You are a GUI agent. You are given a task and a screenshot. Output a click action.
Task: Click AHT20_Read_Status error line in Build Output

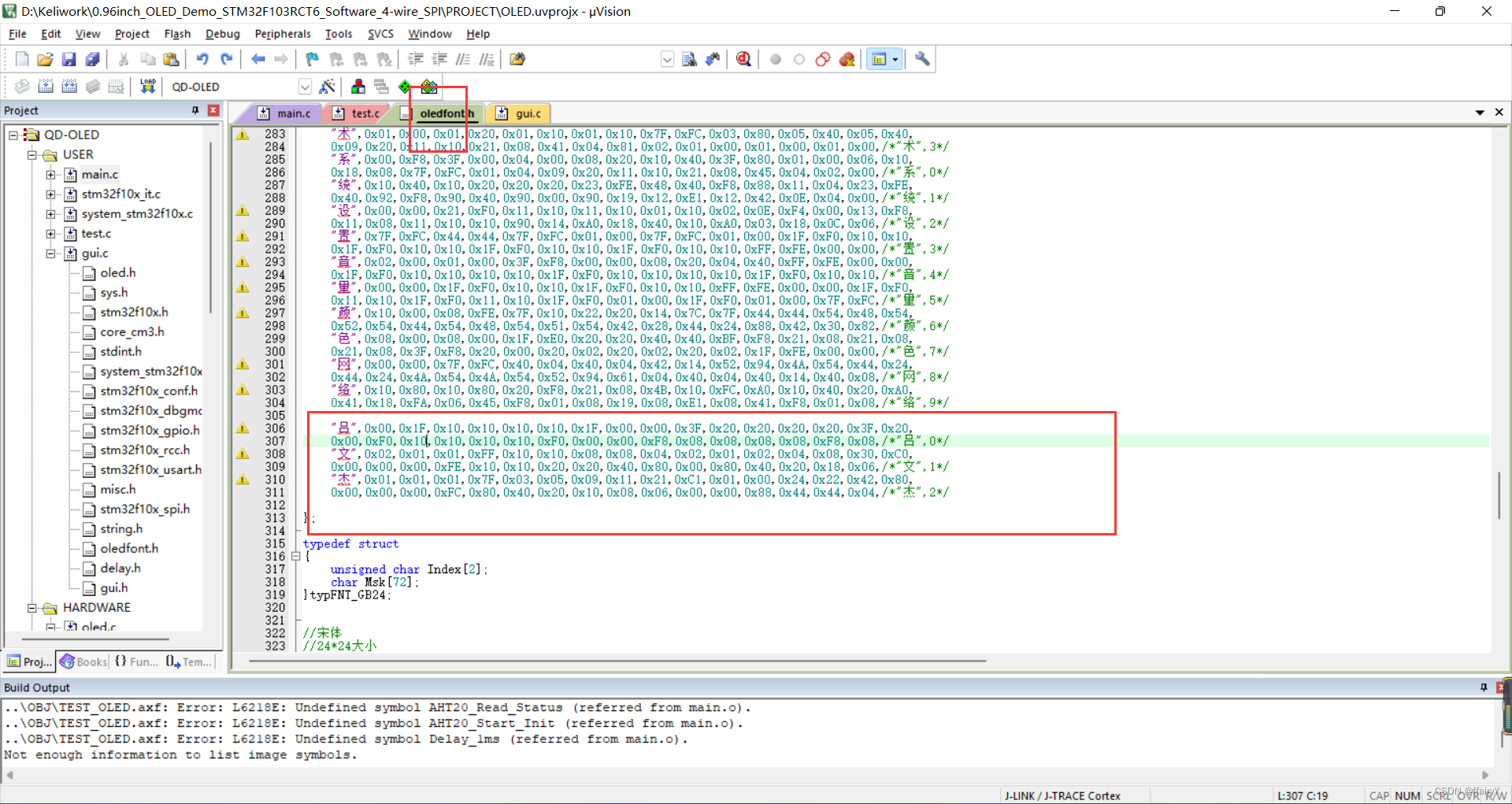(x=378, y=708)
